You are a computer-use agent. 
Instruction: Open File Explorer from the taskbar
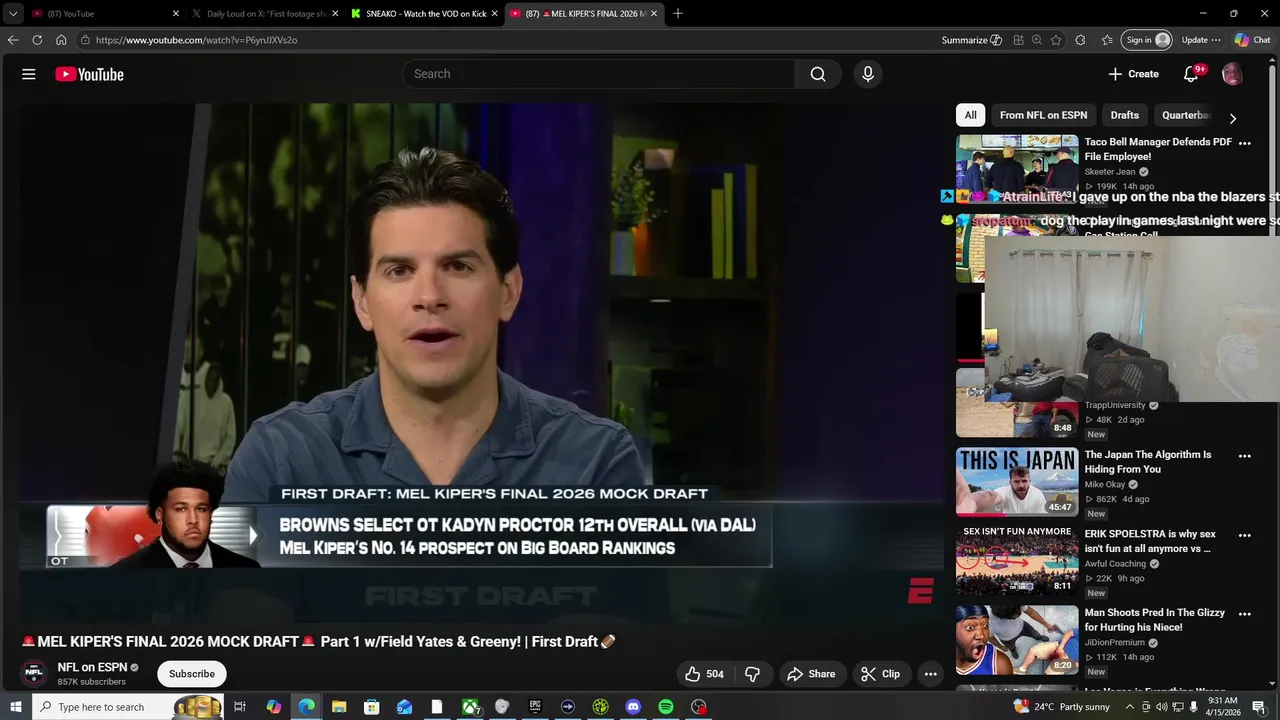coord(339,707)
